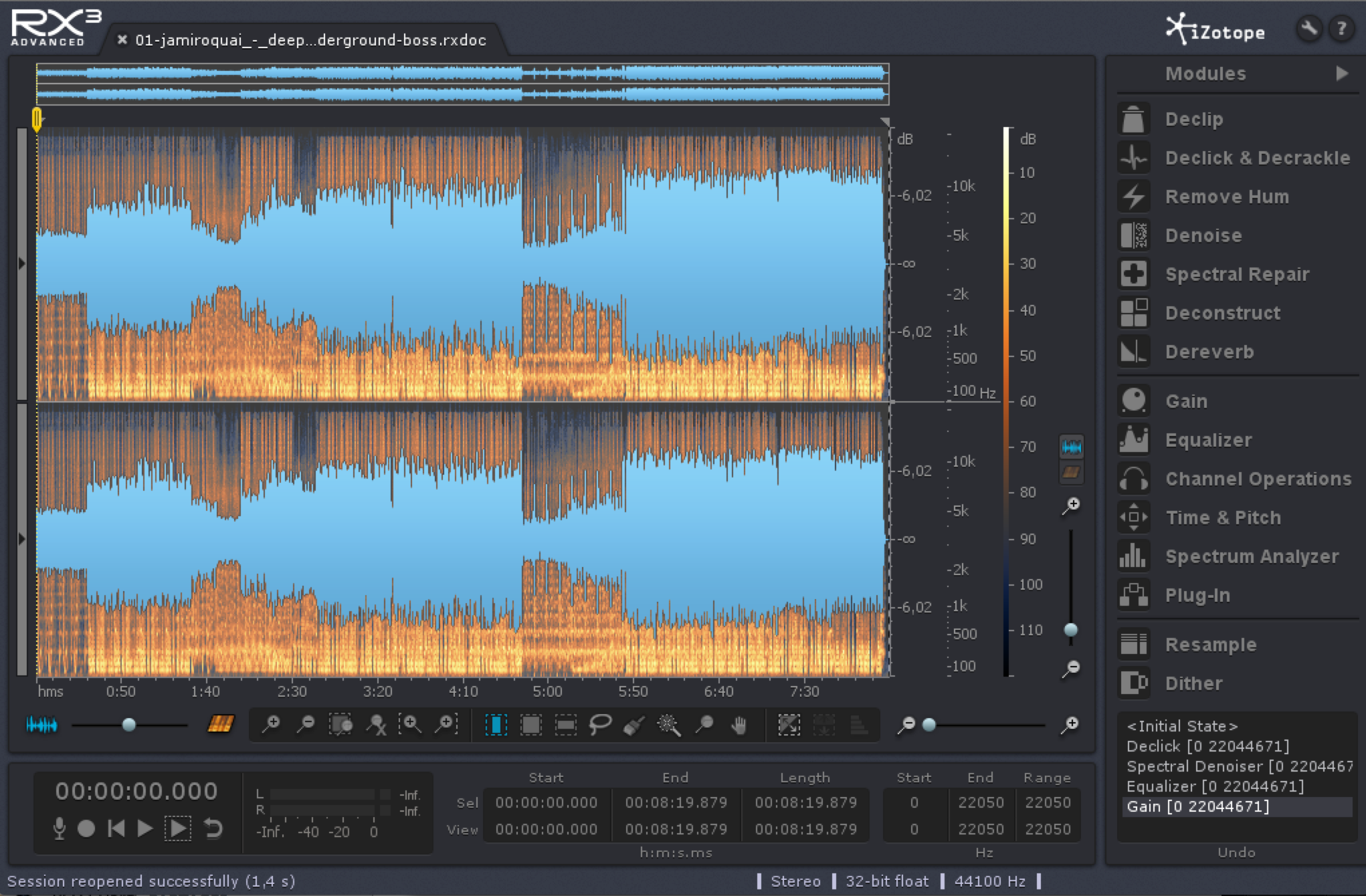The width and height of the screenshot is (1366, 896).
Task: Click the zoom-in magnifier tool
Action: (272, 724)
